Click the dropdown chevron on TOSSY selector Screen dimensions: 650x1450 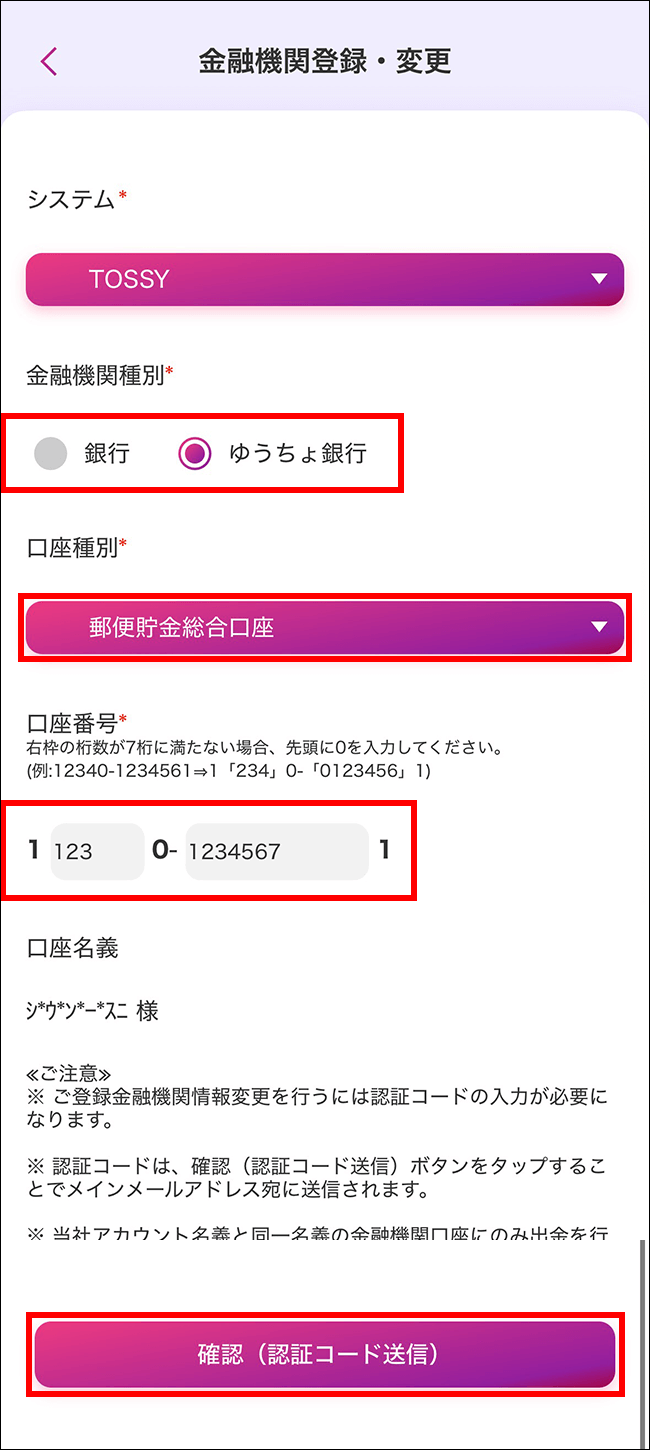[597, 279]
